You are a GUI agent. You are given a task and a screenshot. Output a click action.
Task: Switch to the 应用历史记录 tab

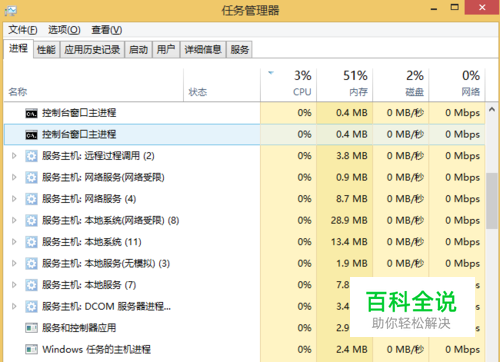[92, 50]
